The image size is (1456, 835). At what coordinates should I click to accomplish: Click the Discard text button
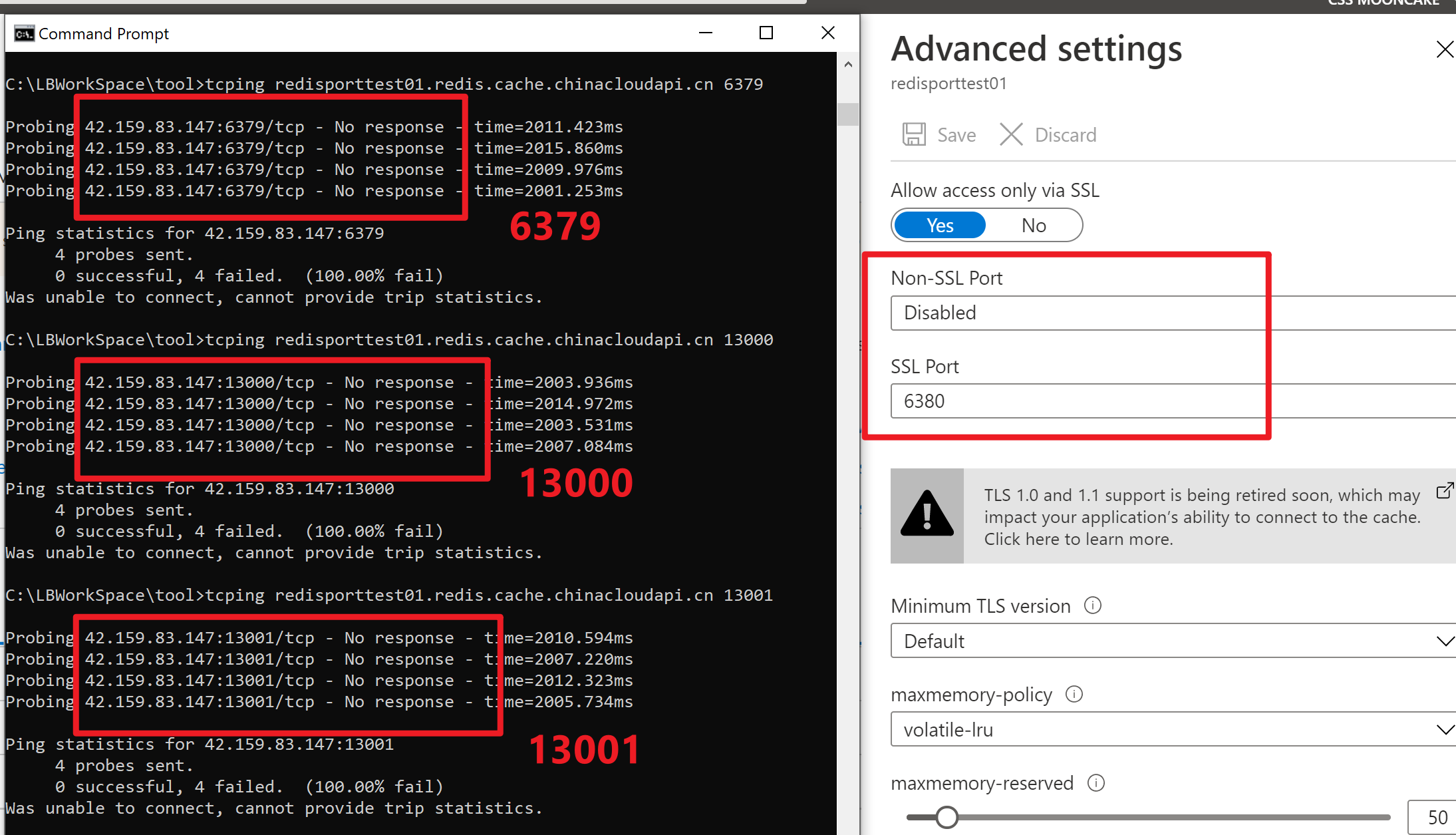[x=1066, y=135]
